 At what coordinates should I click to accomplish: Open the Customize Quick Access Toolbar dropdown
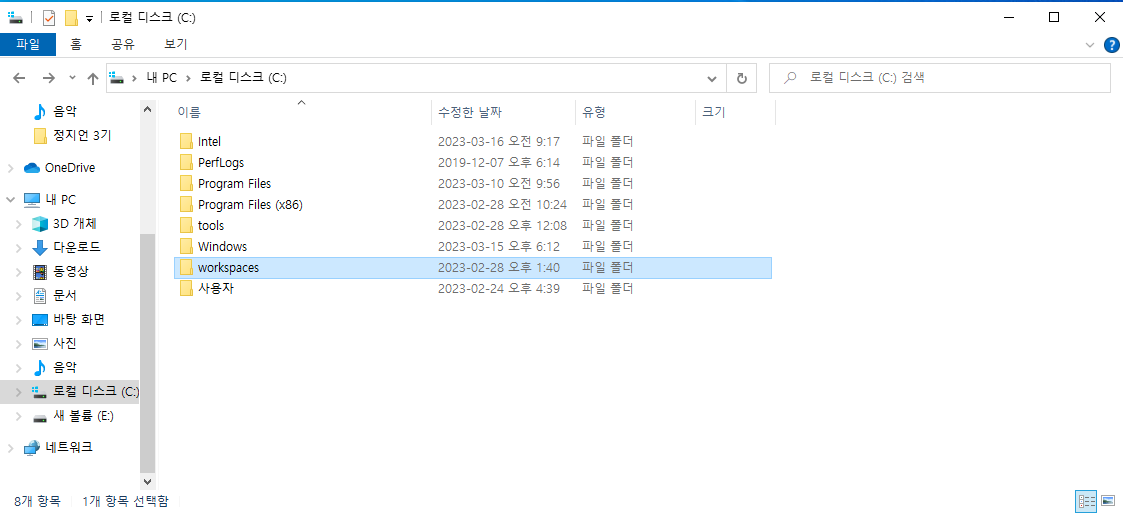pyautogui.click(x=89, y=19)
